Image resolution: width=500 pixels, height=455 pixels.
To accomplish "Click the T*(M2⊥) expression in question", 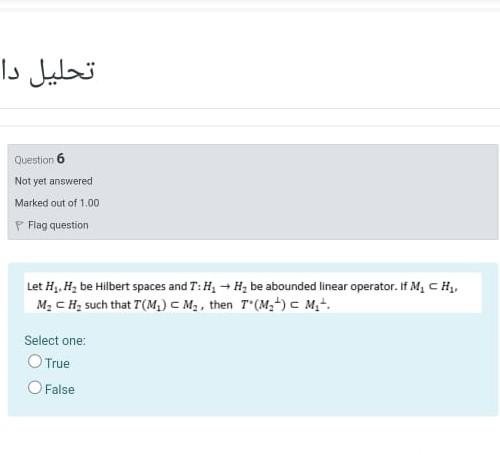I will pyautogui.click(x=263, y=305).
